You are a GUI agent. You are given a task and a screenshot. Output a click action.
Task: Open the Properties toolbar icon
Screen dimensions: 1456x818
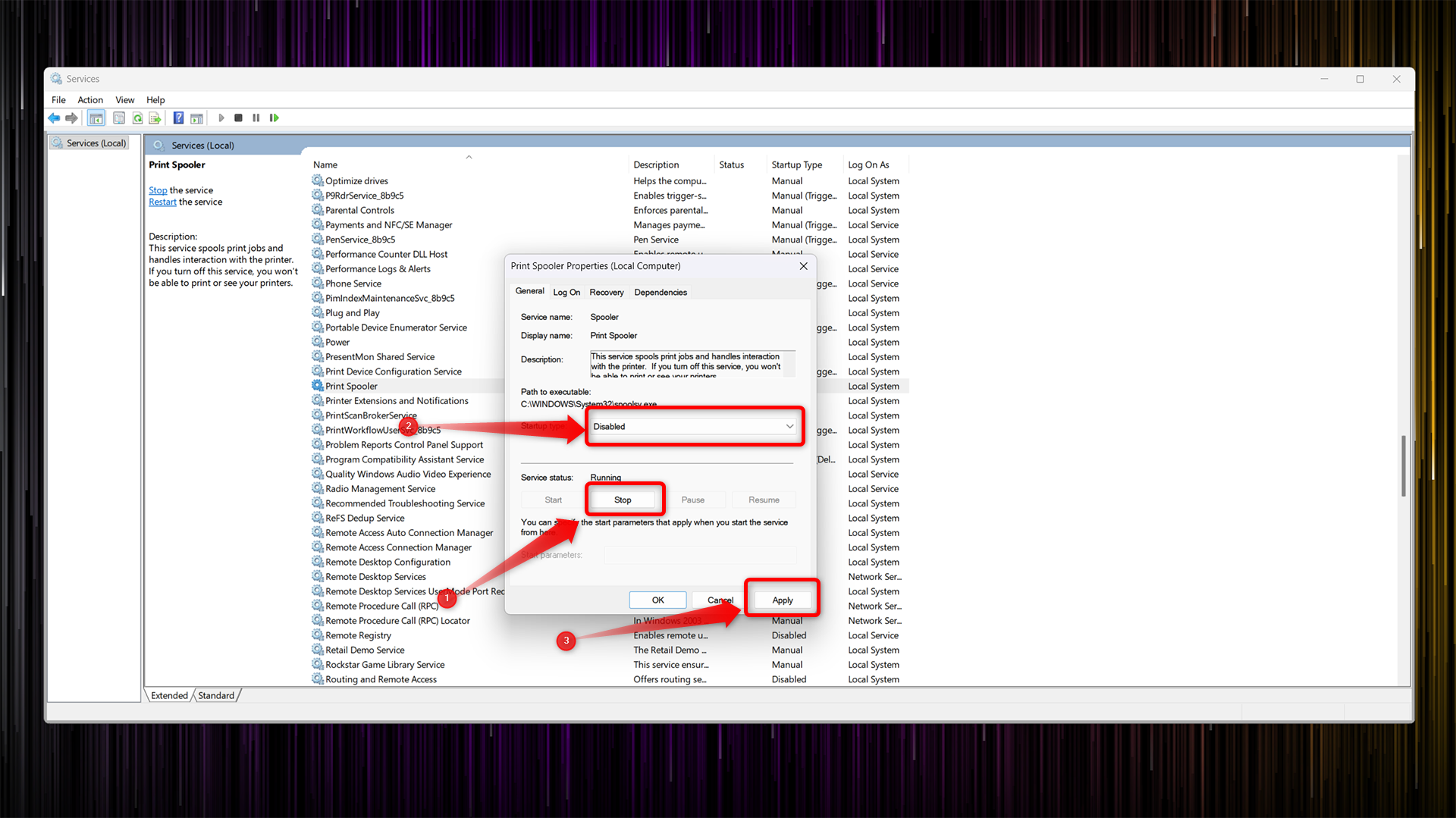[119, 118]
